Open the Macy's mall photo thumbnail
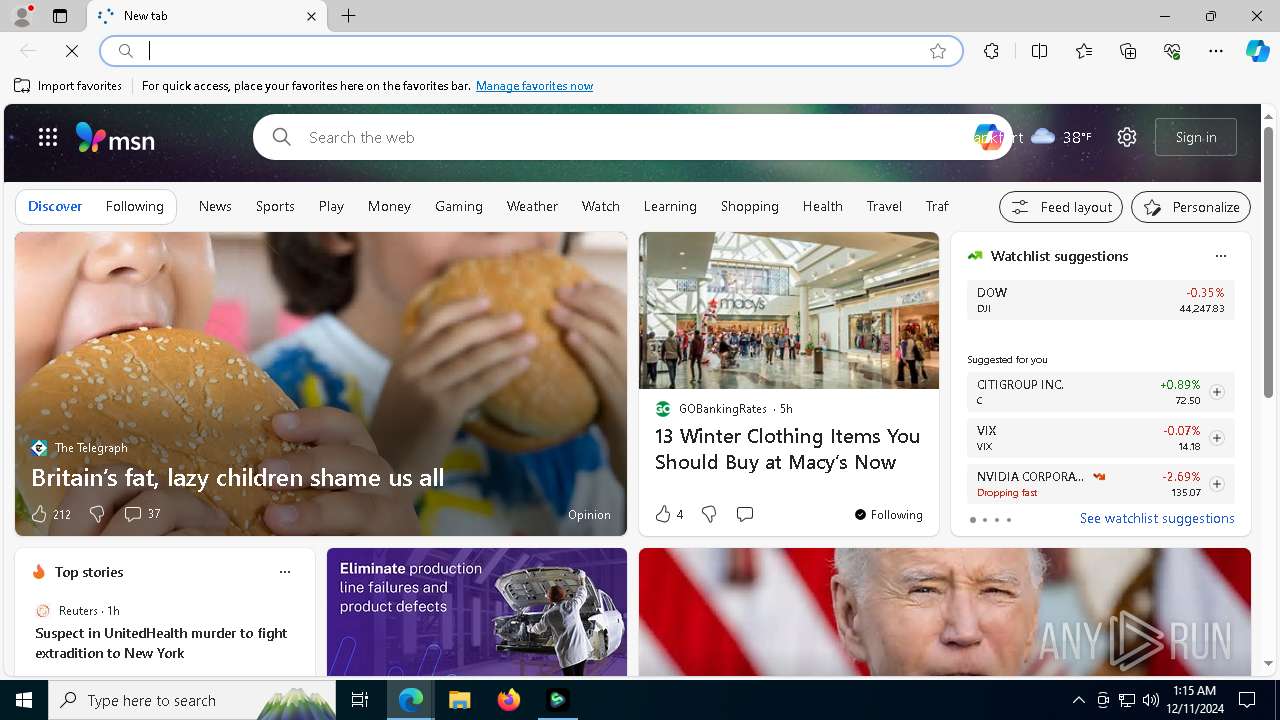Screen dimensions: 1280x720 click(x=789, y=311)
